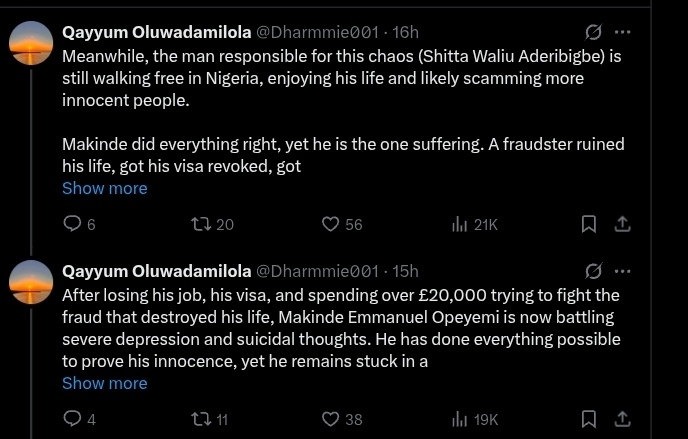Open Grok icon on the 16h tweet

click(593, 32)
